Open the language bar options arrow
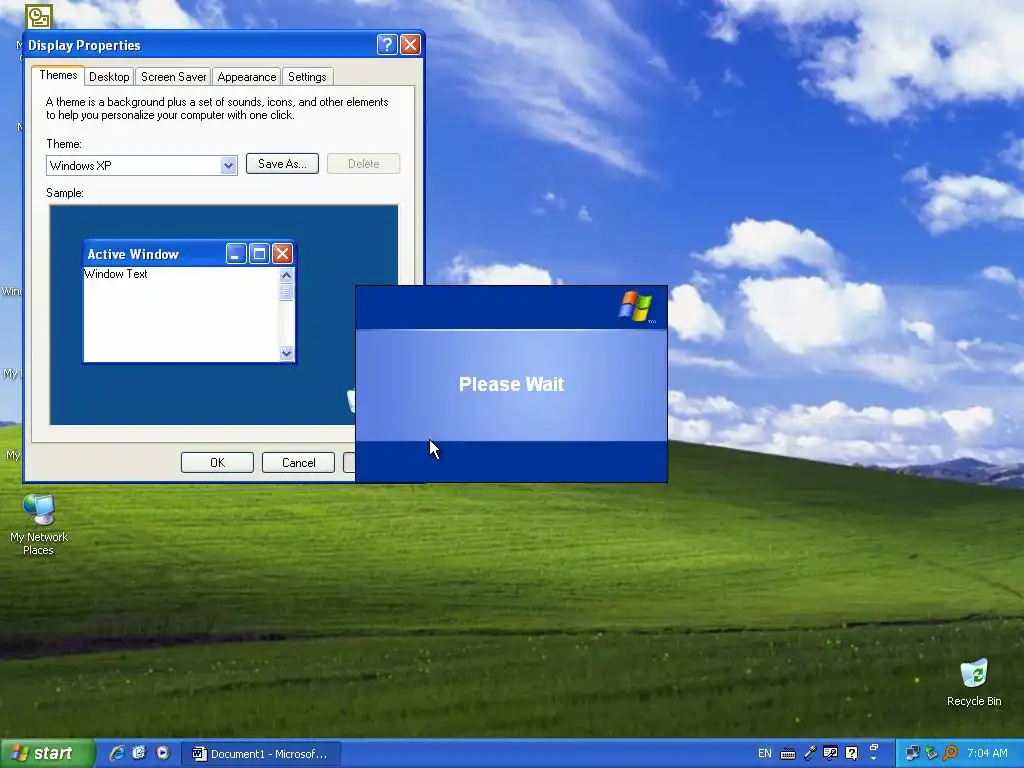 coord(874,759)
